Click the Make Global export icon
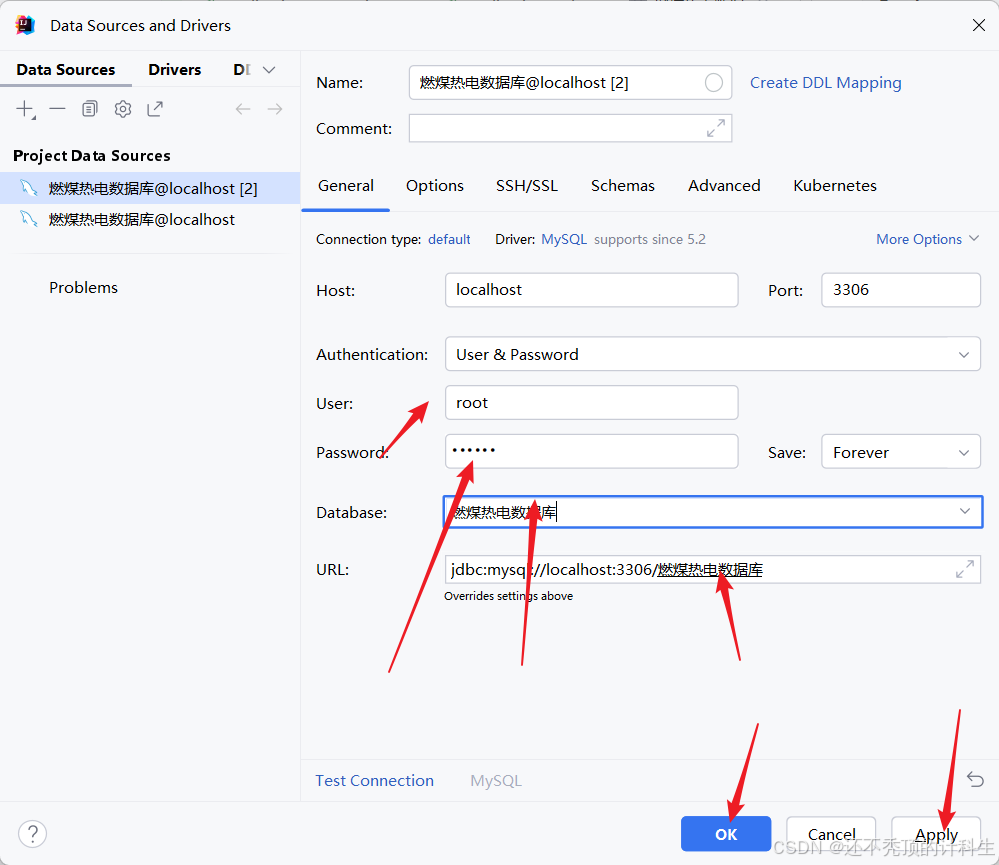This screenshot has width=999, height=865. tap(155, 109)
